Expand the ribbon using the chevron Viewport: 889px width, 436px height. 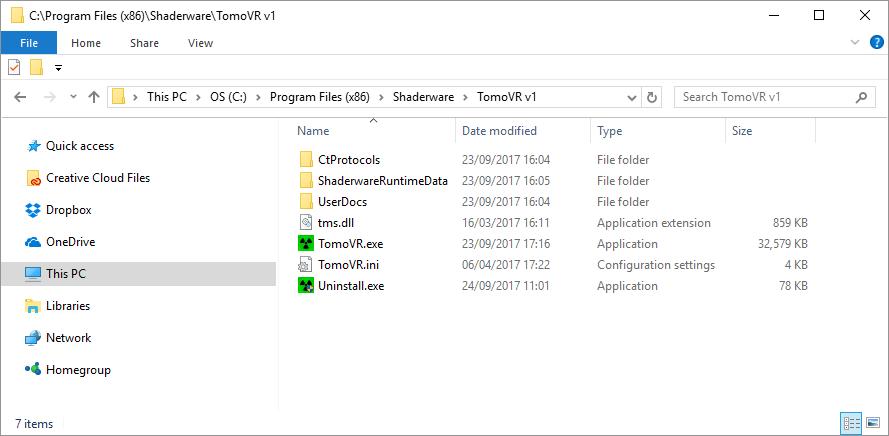click(855, 43)
